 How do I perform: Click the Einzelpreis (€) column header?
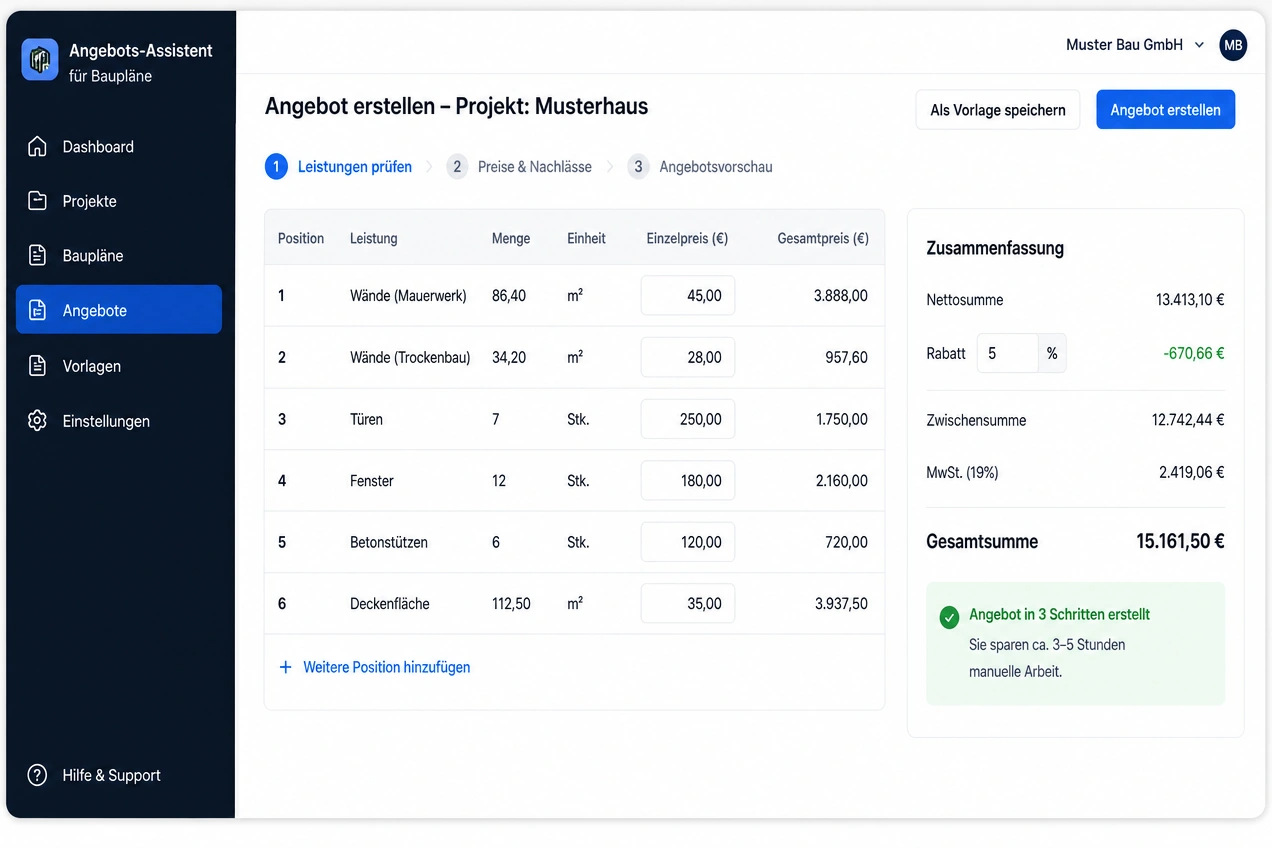coord(687,239)
